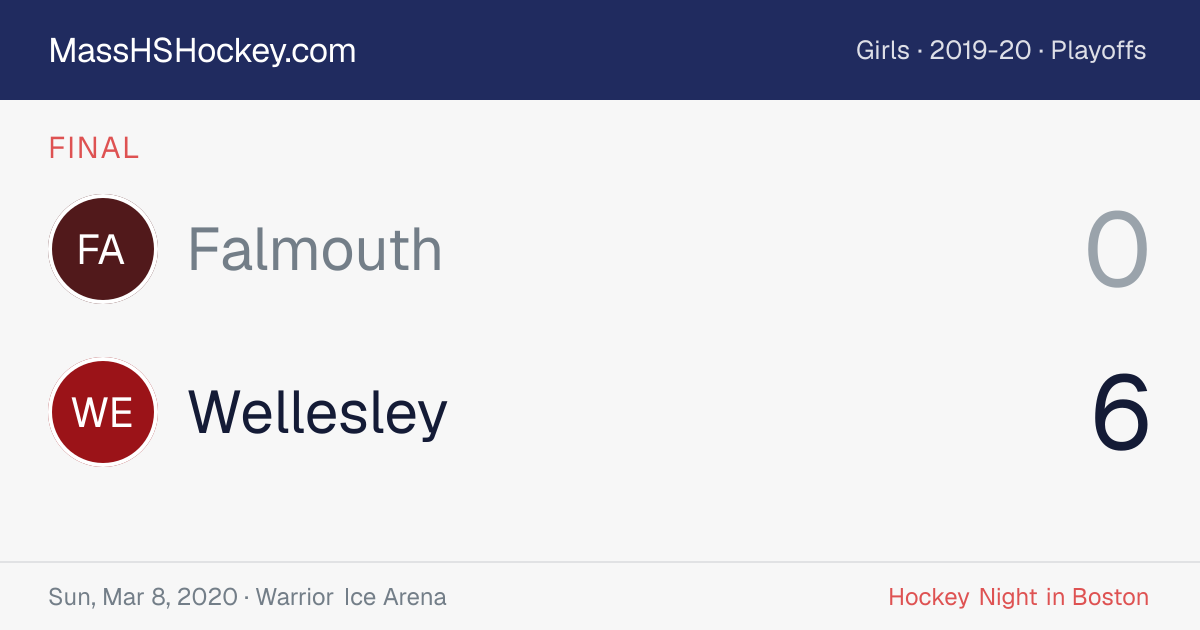
Task: Click the dot separator before Warrior Ice Arena
Action: pos(247,598)
